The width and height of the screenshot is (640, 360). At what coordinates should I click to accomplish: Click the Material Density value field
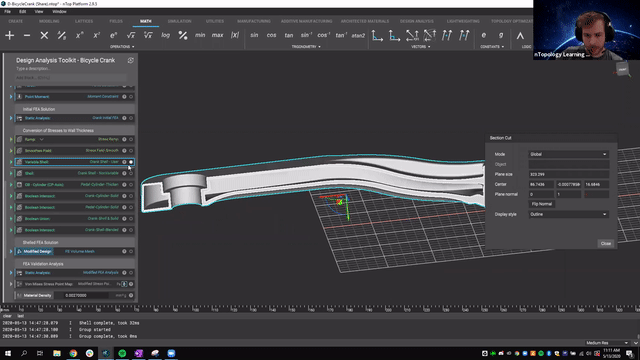point(86,296)
